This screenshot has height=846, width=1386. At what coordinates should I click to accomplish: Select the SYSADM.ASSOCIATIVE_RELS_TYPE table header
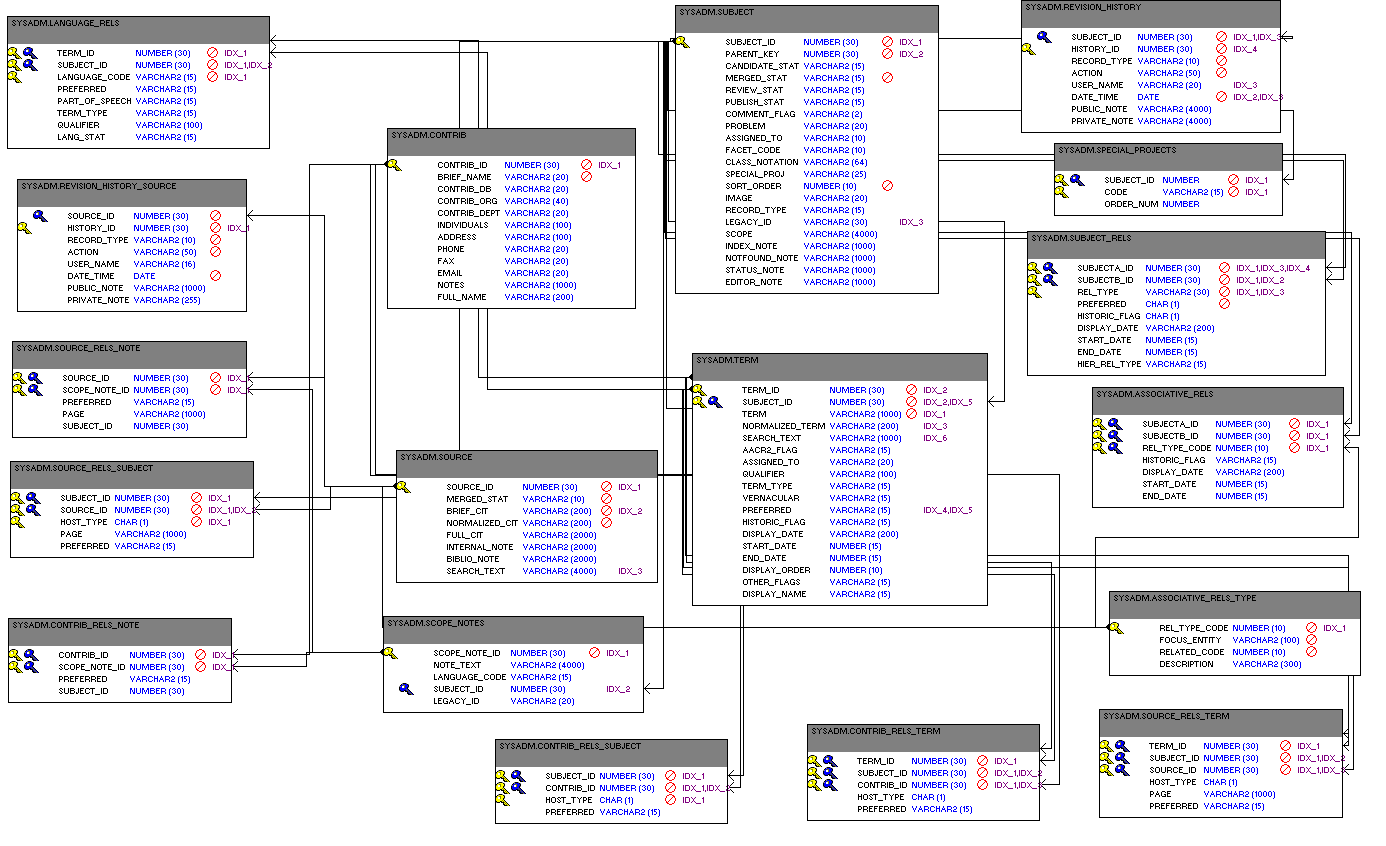point(1235,604)
